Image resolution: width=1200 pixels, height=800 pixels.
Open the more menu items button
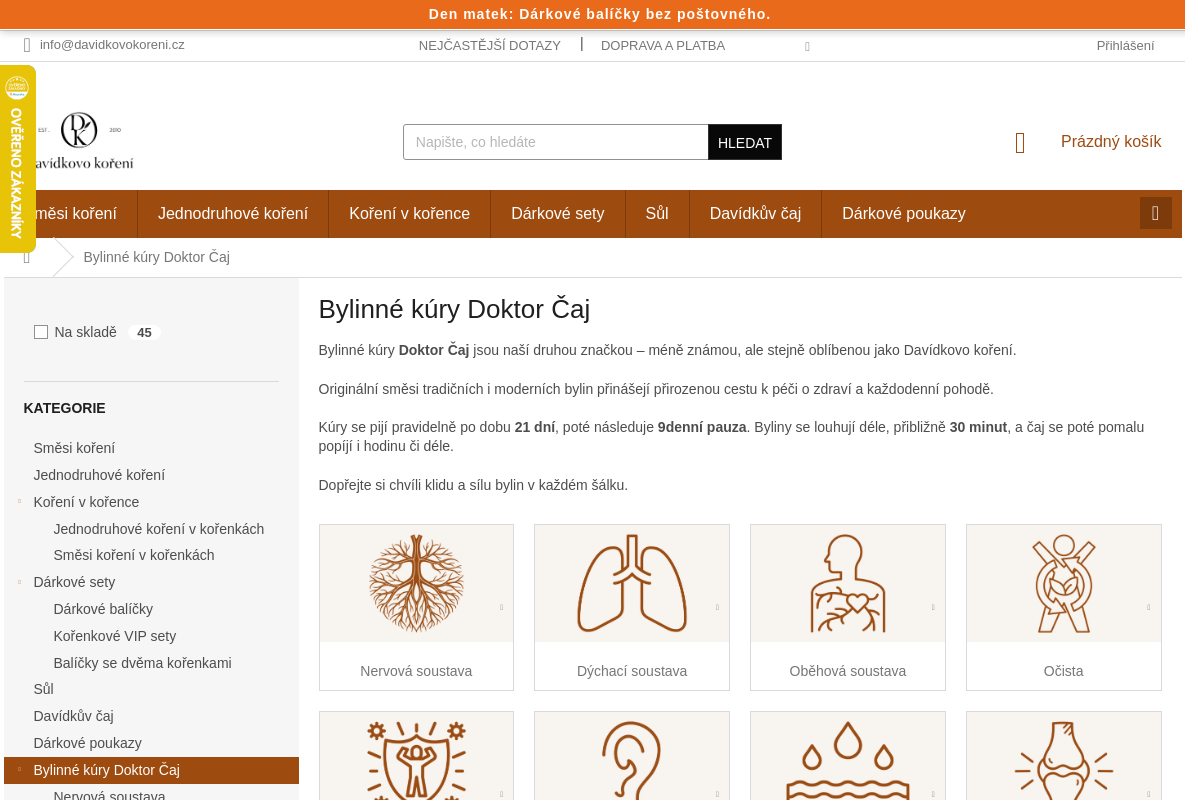[x=1155, y=213]
